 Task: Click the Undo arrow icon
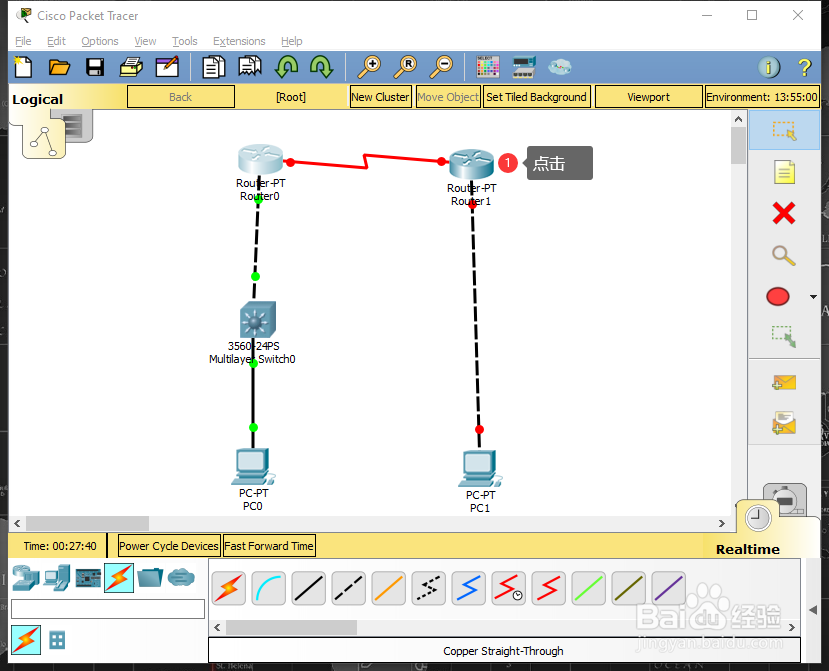[287, 67]
